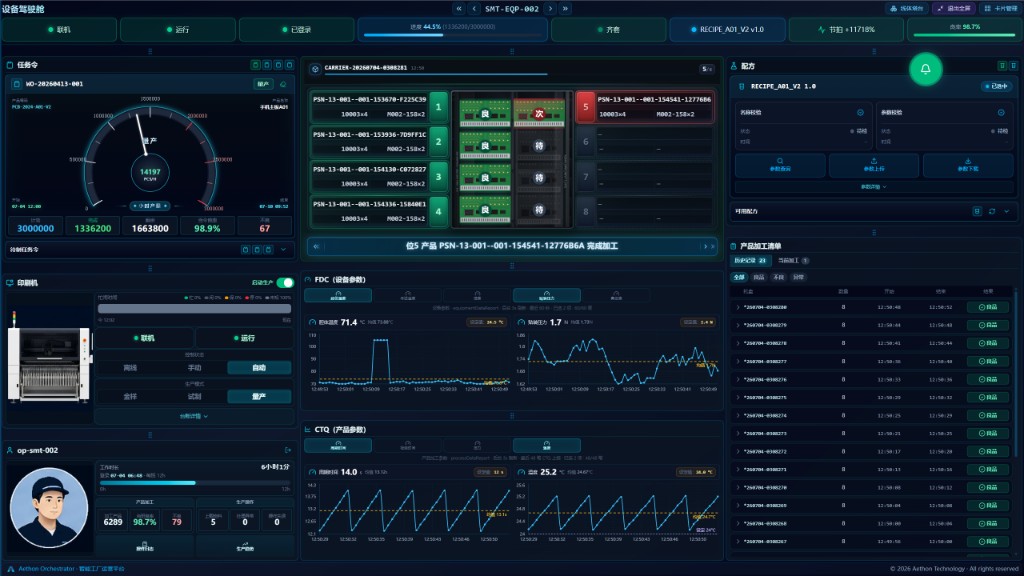Toggle the 启动生产 switch in printer panel
The height and width of the screenshot is (576, 1024).
[x=285, y=283]
